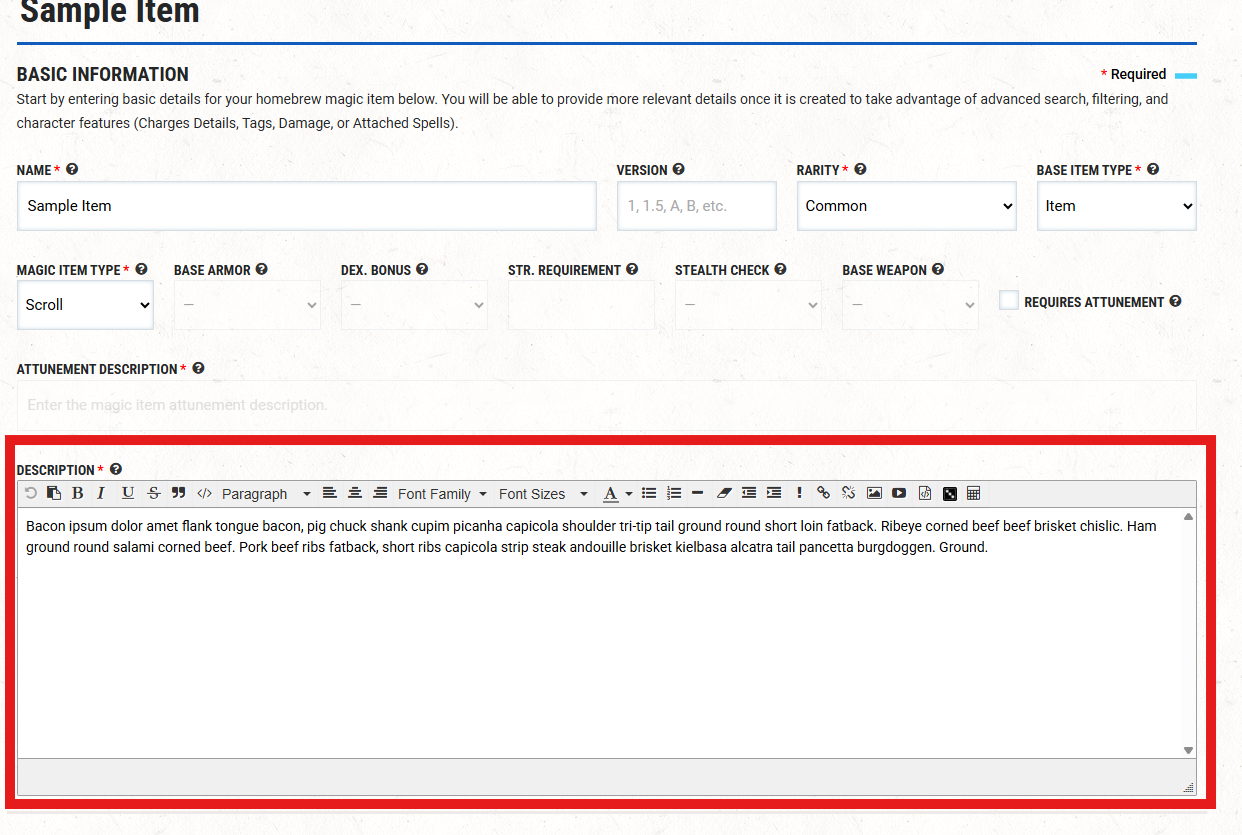
Task: Insert an image via the toolbar
Action: click(x=874, y=493)
